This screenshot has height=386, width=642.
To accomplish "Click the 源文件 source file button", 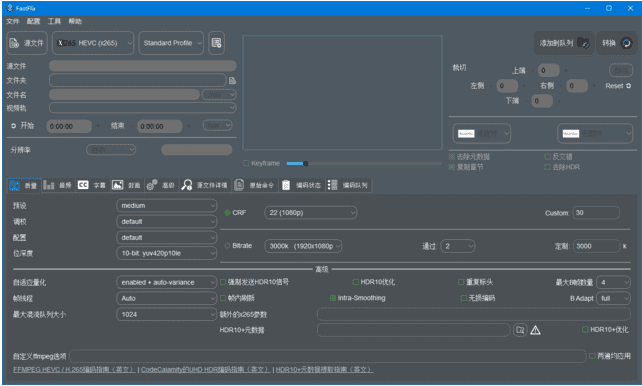I will pyautogui.click(x=27, y=43).
